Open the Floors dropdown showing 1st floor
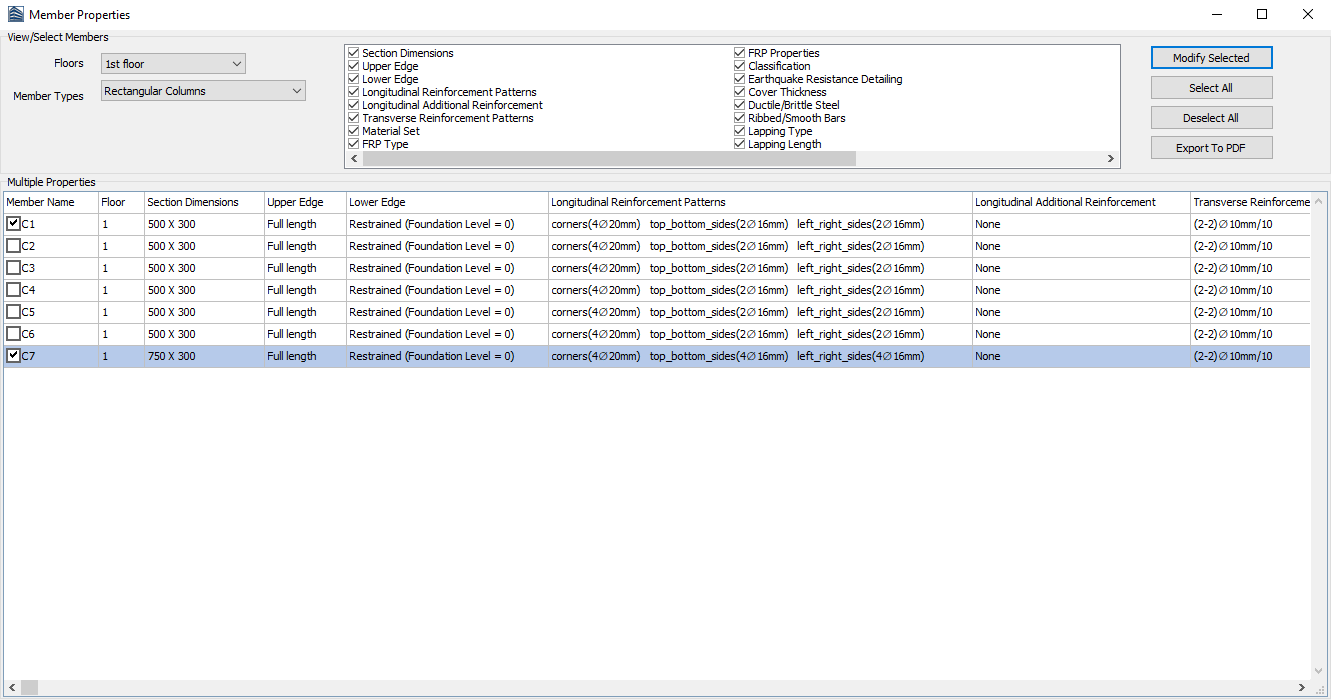Screen dimensions: 1331x700 (x=173, y=64)
